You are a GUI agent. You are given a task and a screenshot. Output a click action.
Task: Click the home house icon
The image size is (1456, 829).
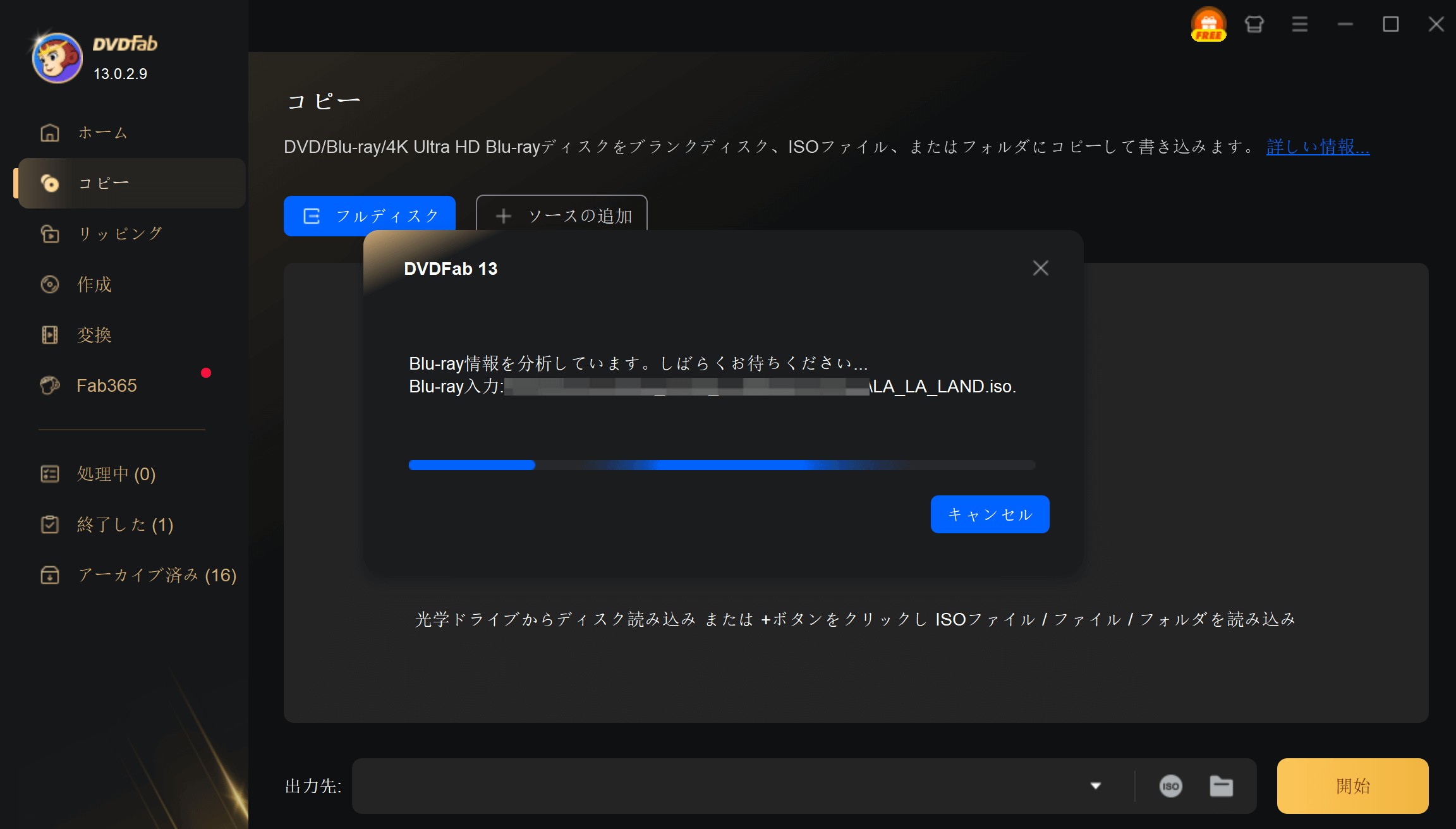point(50,133)
